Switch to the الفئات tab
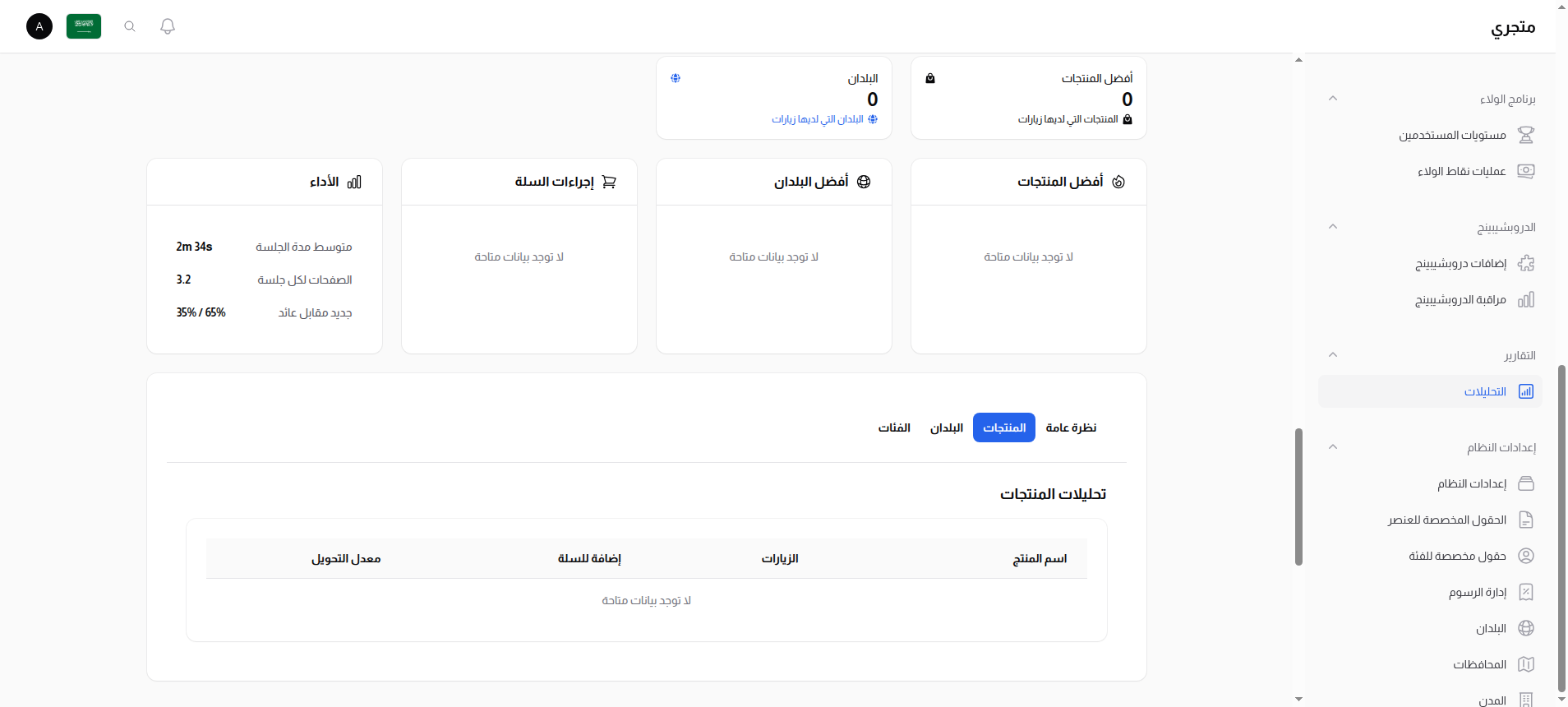 892,427
